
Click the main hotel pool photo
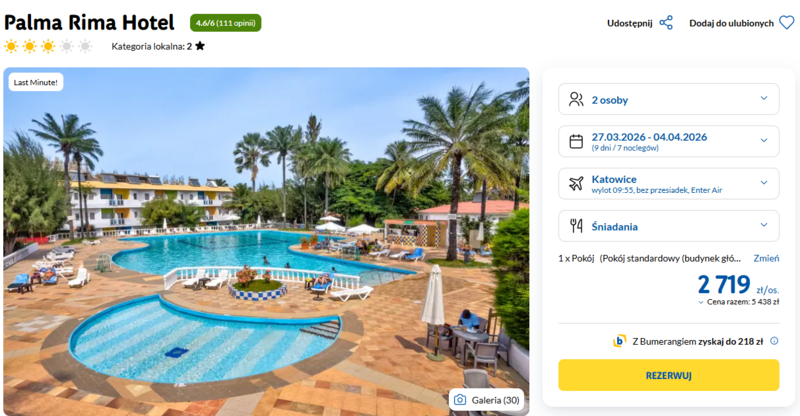266,241
